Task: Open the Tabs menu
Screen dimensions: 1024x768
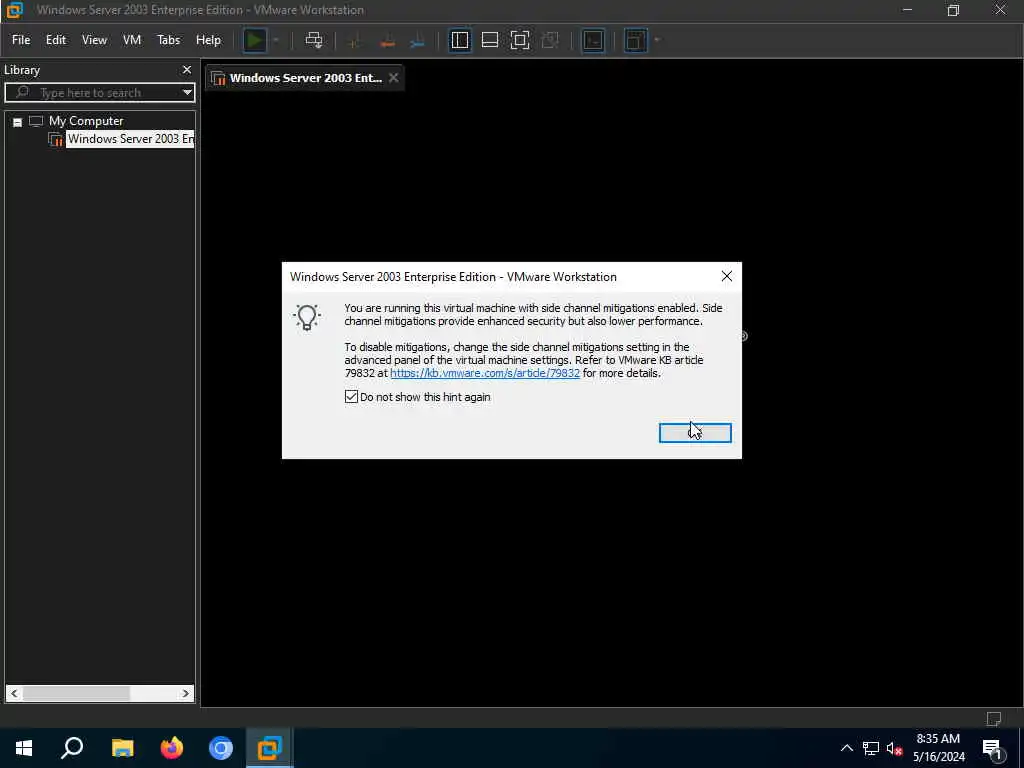Action: pyautogui.click(x=168, y=40)
